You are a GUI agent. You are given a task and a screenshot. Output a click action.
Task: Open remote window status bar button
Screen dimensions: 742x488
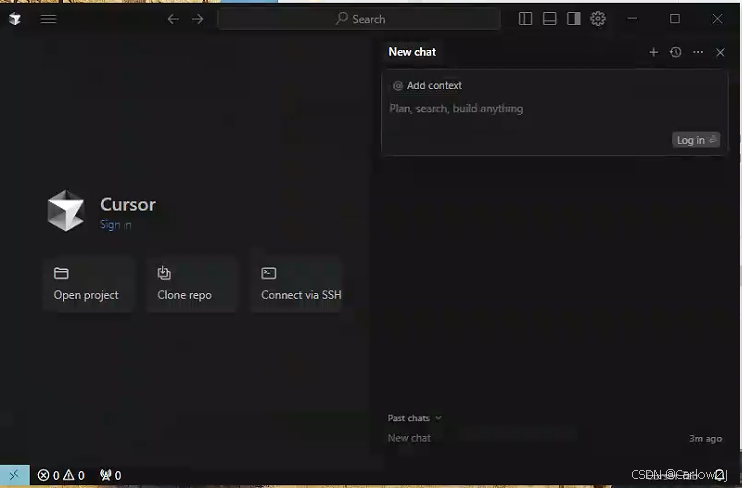pyautogui.click(x=15, y=475)
